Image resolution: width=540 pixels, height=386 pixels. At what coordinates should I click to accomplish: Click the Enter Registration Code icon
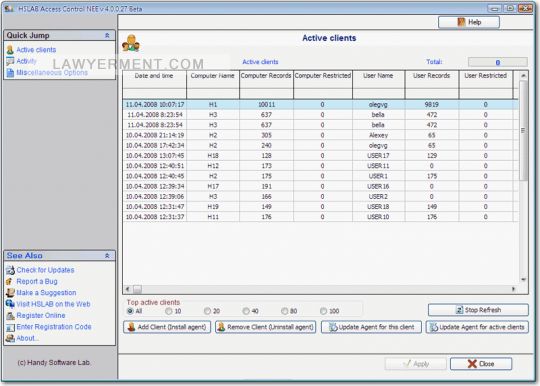[x=10, y=327]
